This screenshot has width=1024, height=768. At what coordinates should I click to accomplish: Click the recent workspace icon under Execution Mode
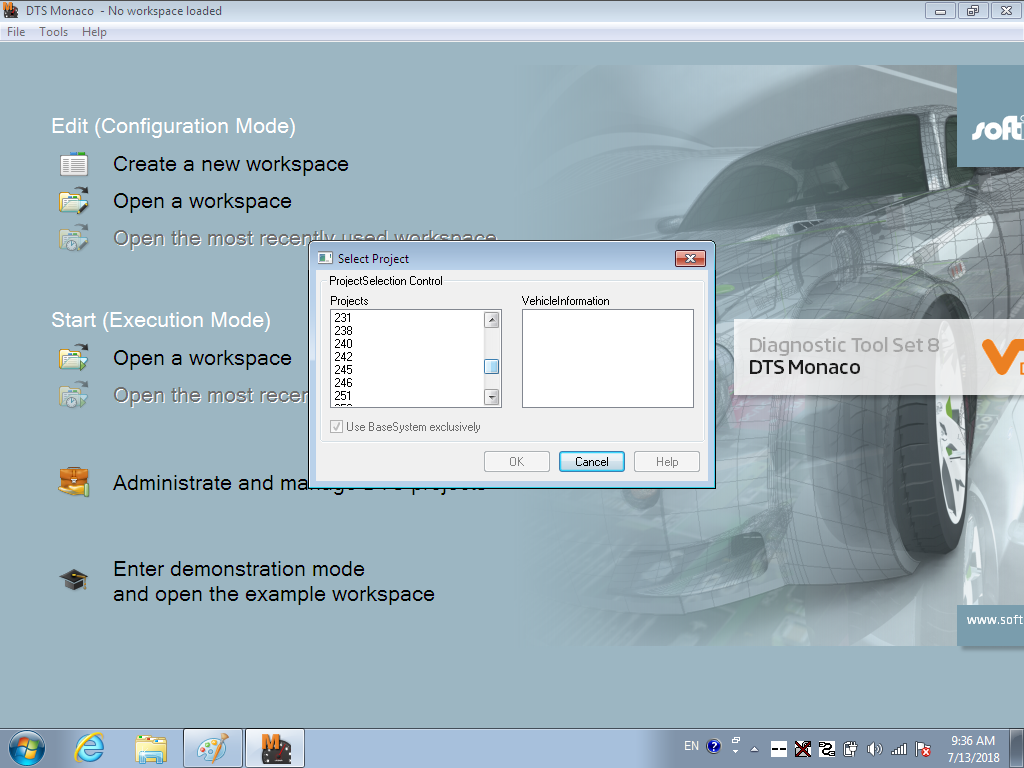(x=74, y=395)
